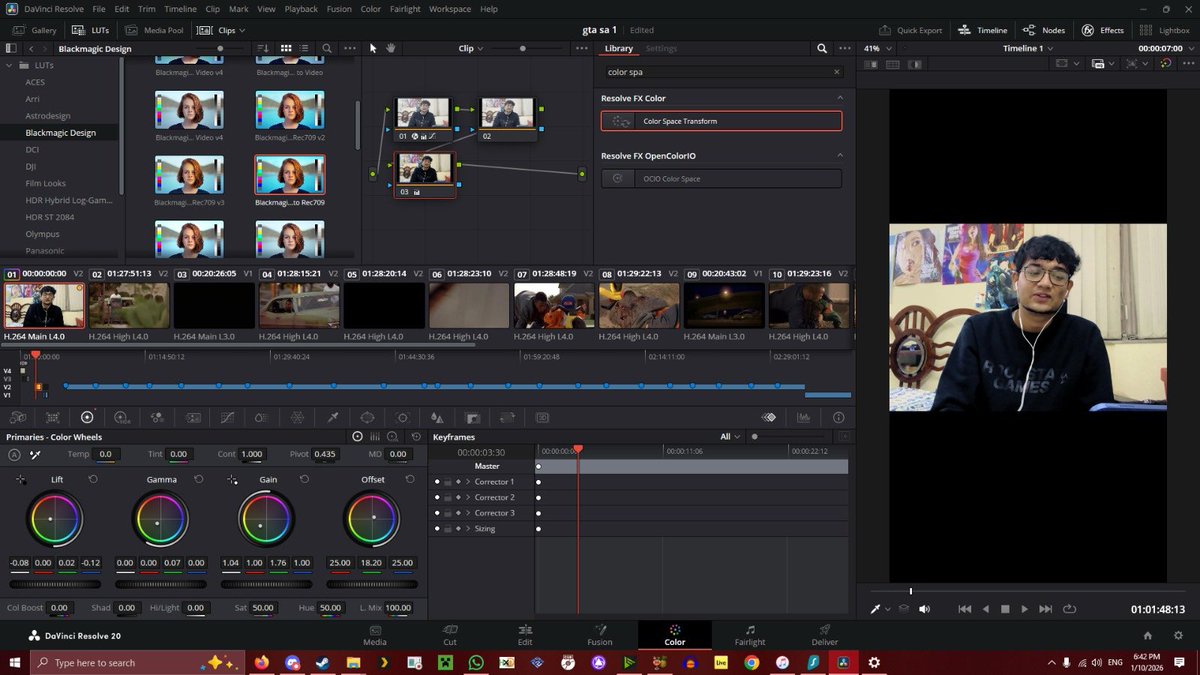Select the arrow pointer tool in node editor

[373, 48]
